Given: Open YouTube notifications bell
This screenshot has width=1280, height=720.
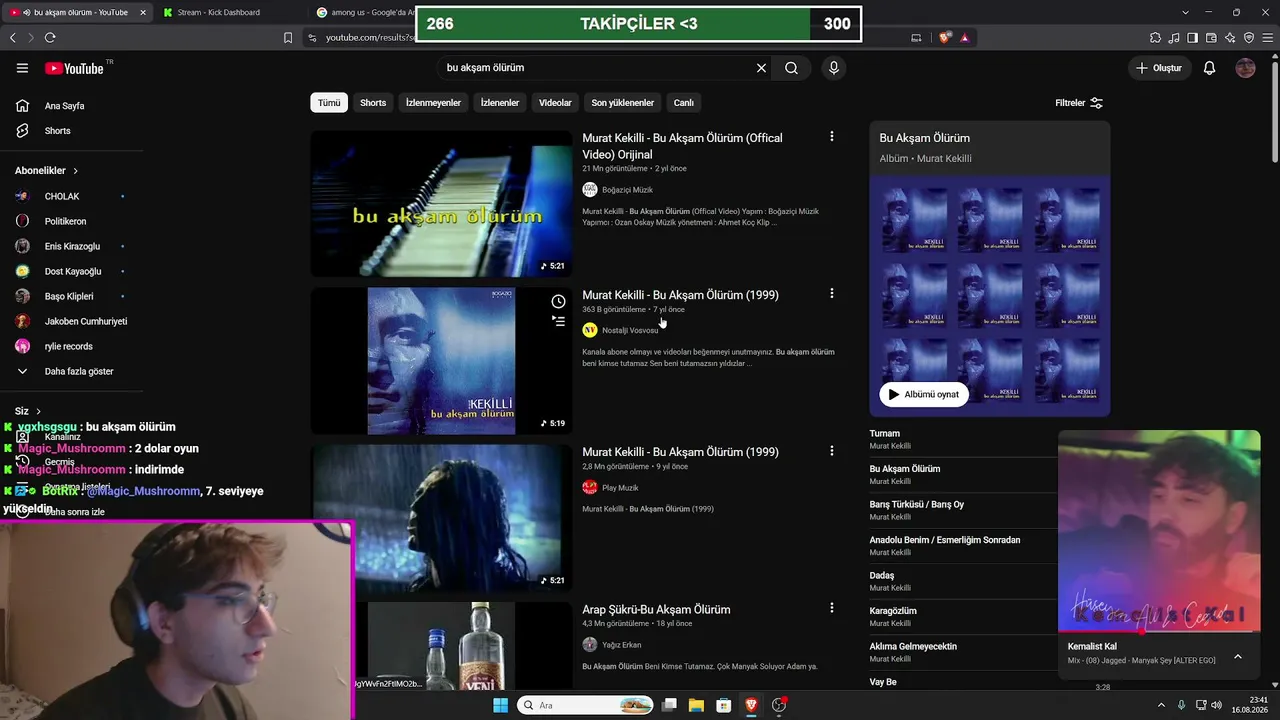Looking at the screenshot, I should click(1209, 68).
